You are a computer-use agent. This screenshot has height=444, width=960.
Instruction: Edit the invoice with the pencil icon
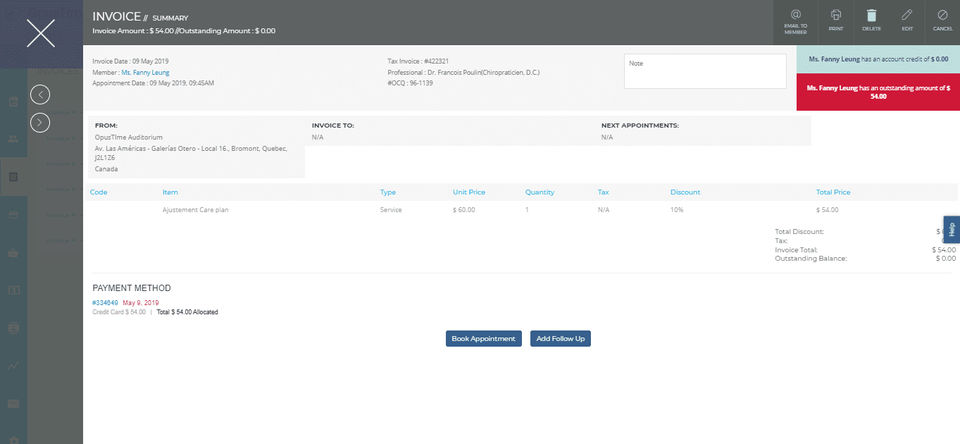tap(907, 21)
